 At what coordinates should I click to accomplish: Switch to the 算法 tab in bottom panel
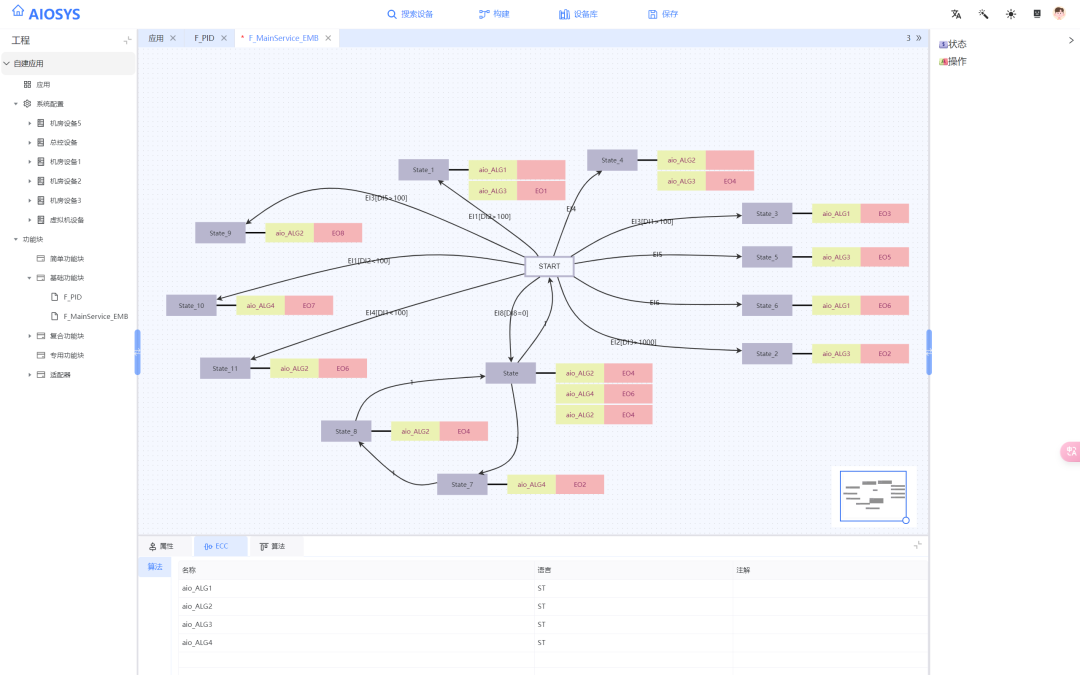(272, 546)
